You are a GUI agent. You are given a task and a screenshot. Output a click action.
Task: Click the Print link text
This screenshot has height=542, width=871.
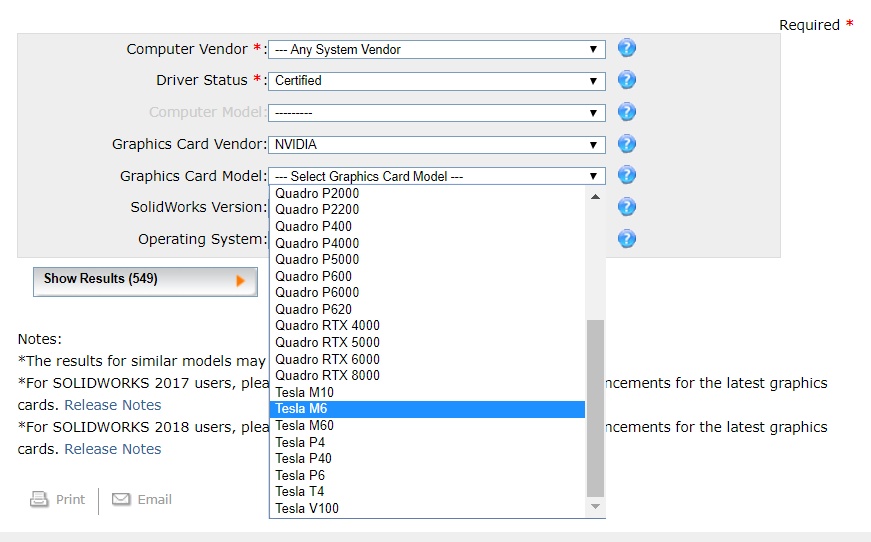[71, 499]
